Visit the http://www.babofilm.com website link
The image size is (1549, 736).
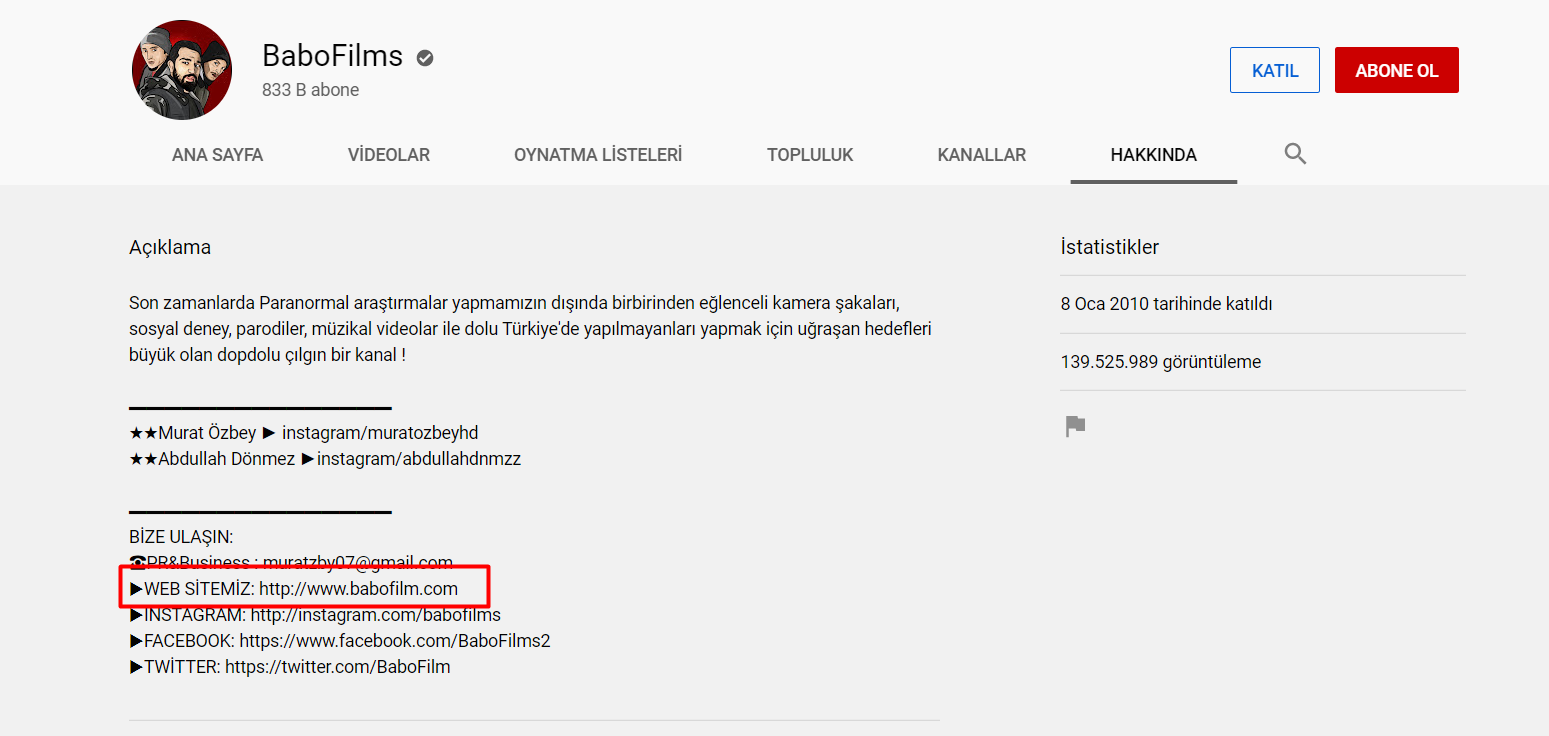(x=358, y=589)
